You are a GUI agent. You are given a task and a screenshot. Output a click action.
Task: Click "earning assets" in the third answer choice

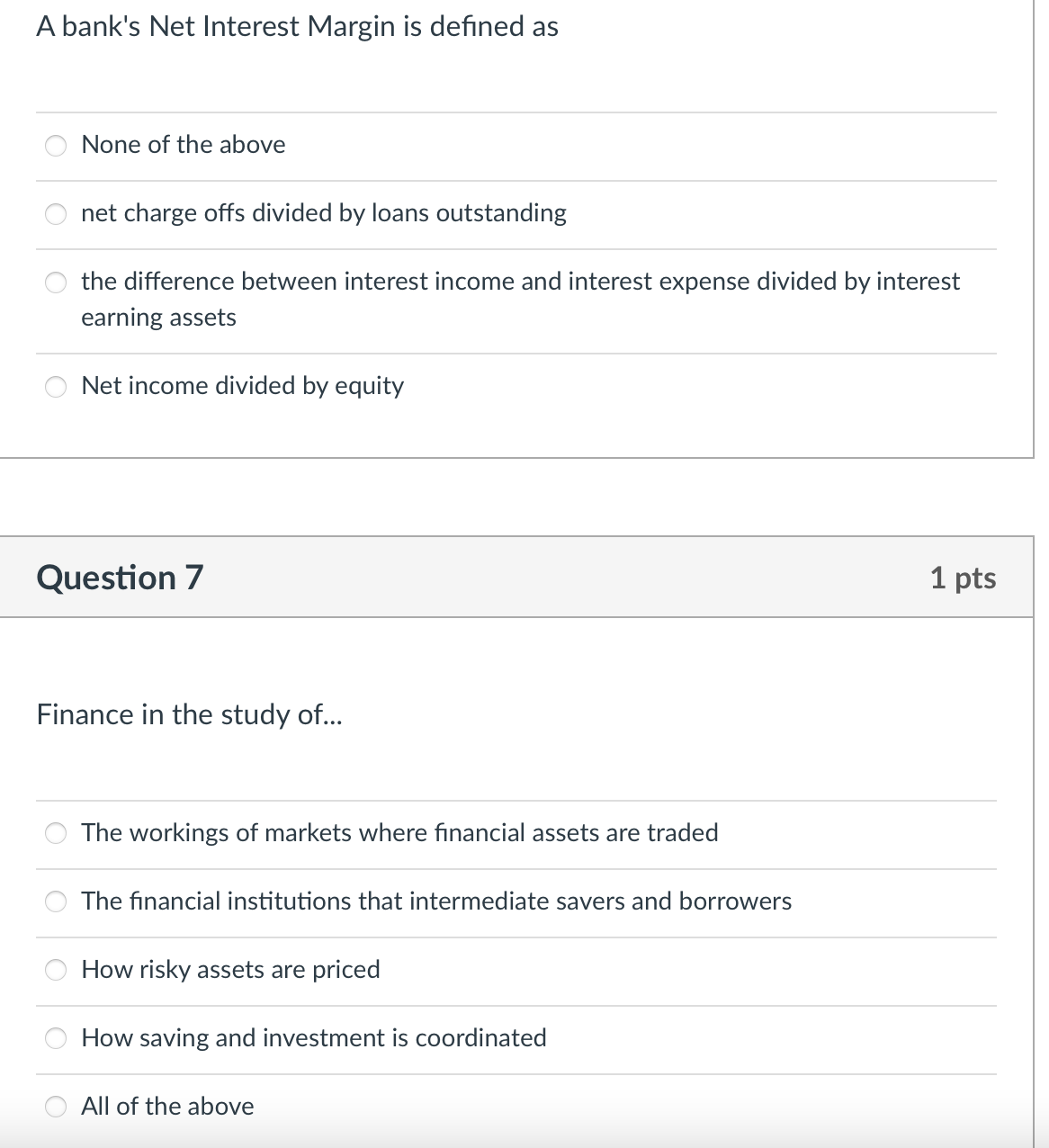click(158, 318)
